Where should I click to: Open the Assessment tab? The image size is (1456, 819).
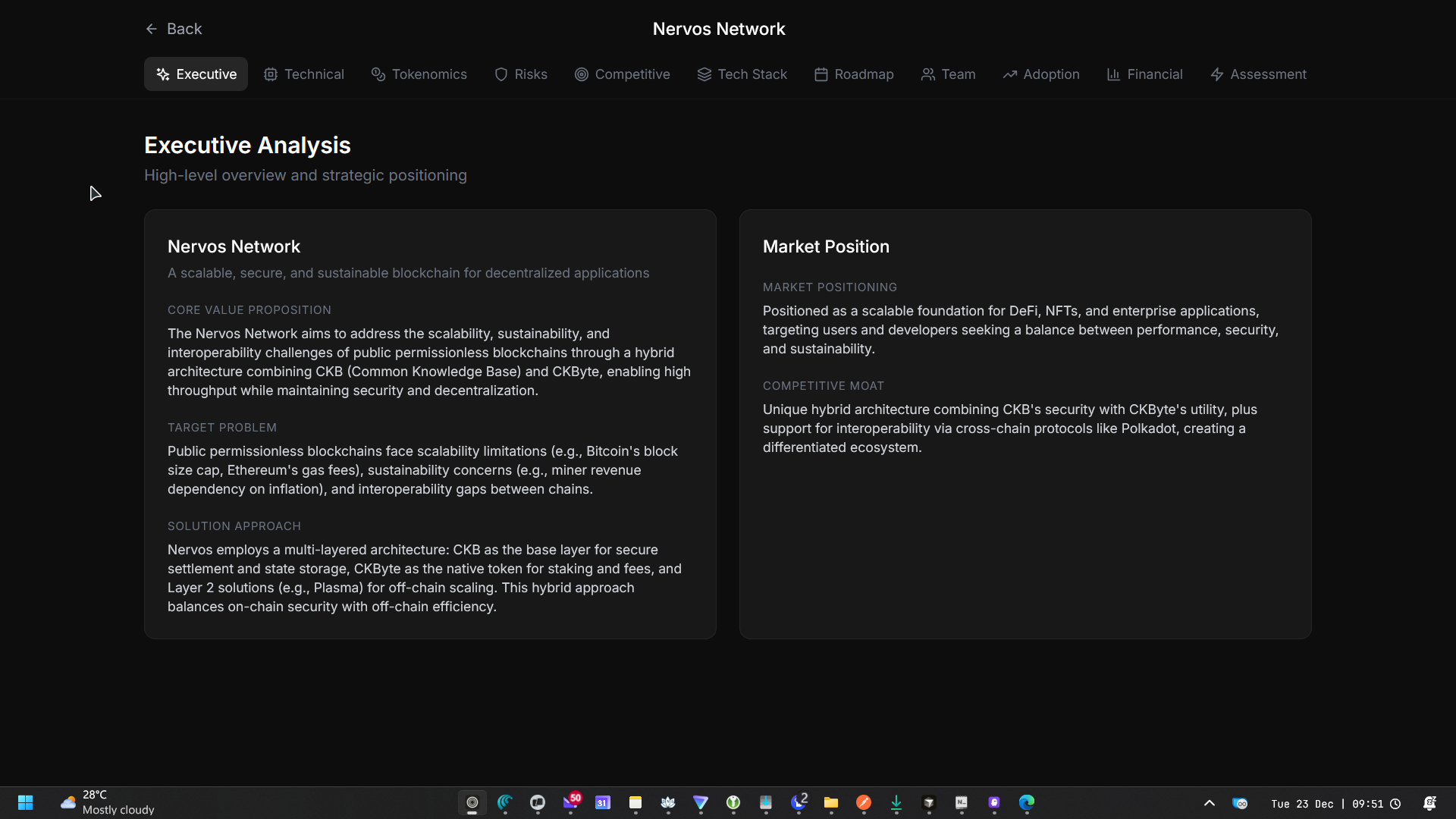pyautogui.click(x=1258, y=74)
